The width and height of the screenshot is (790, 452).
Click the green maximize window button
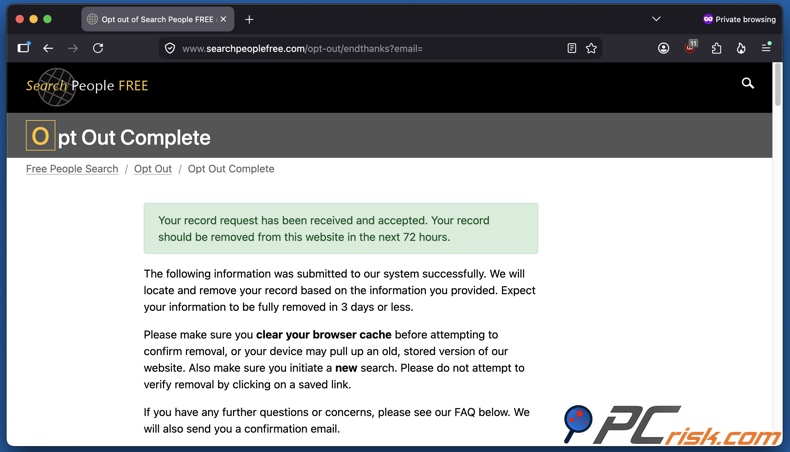[47, 19]
